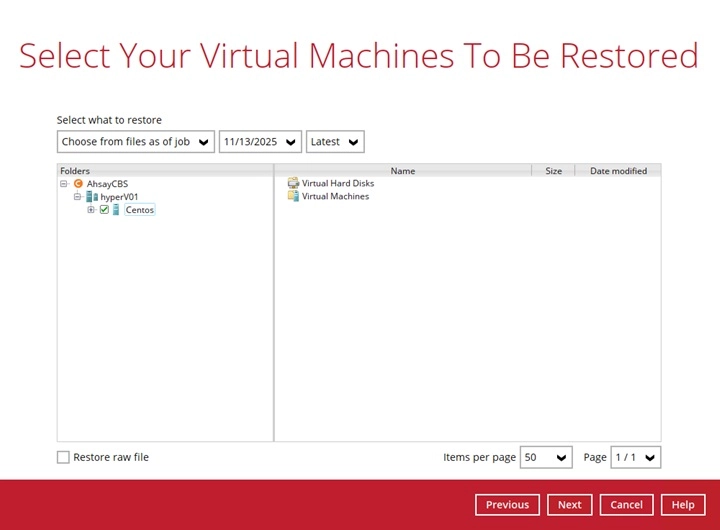Click the Next button
This screenshot has width=720, height=530.
pyautogui.click(x=570, y=505)
